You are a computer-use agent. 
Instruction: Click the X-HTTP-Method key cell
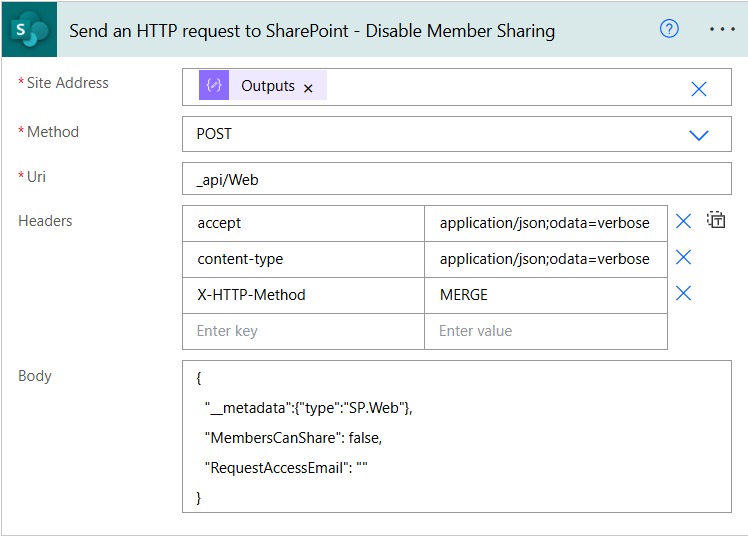pos(303,295)
